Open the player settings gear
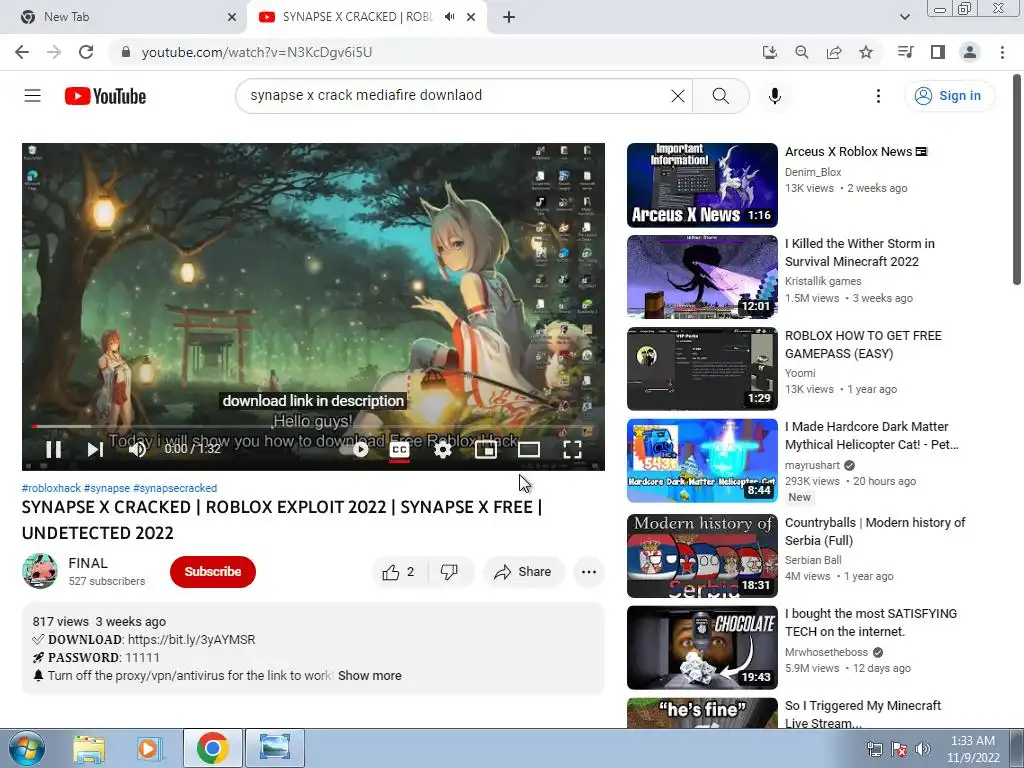 coord(443,449)
